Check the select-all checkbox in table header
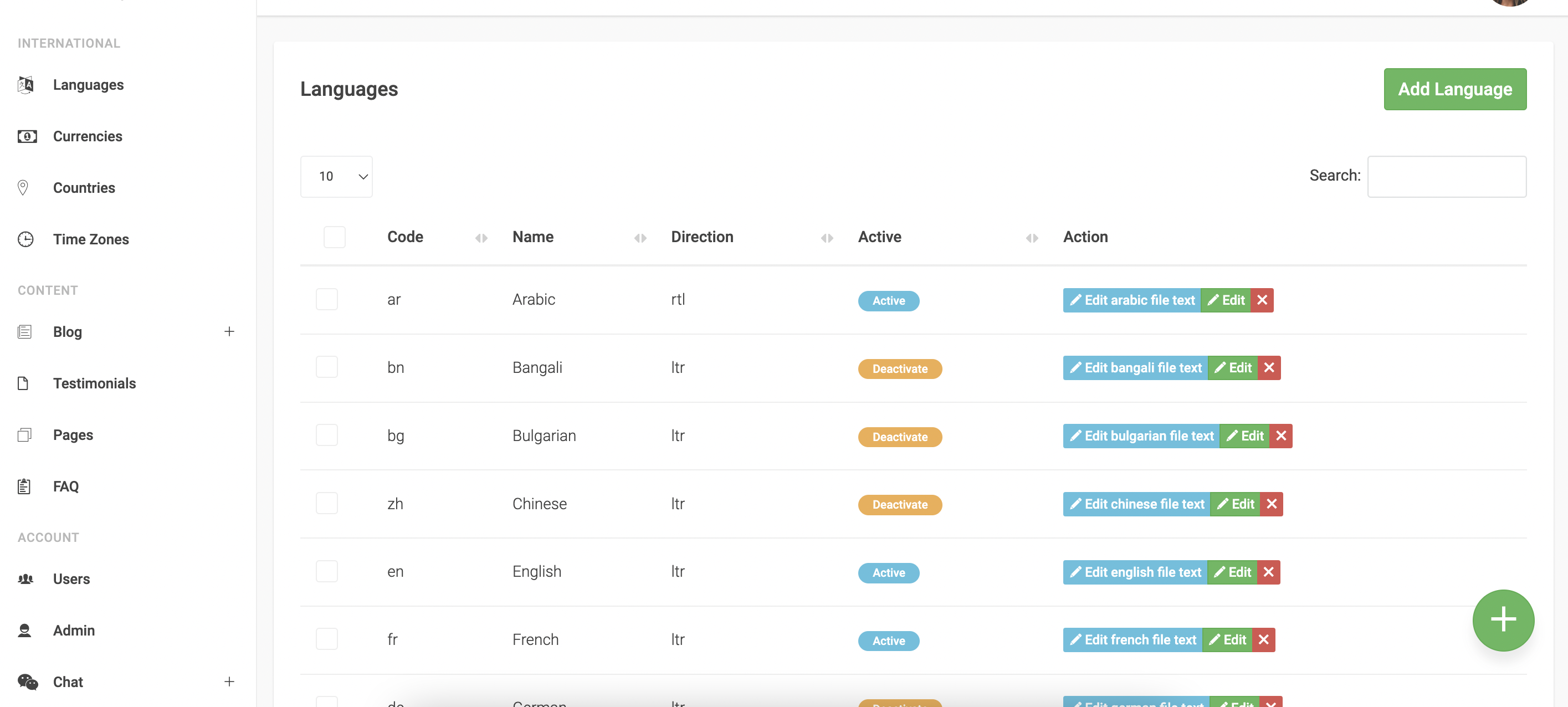Viewport: 1568px width, 707px height. [334, 237]
